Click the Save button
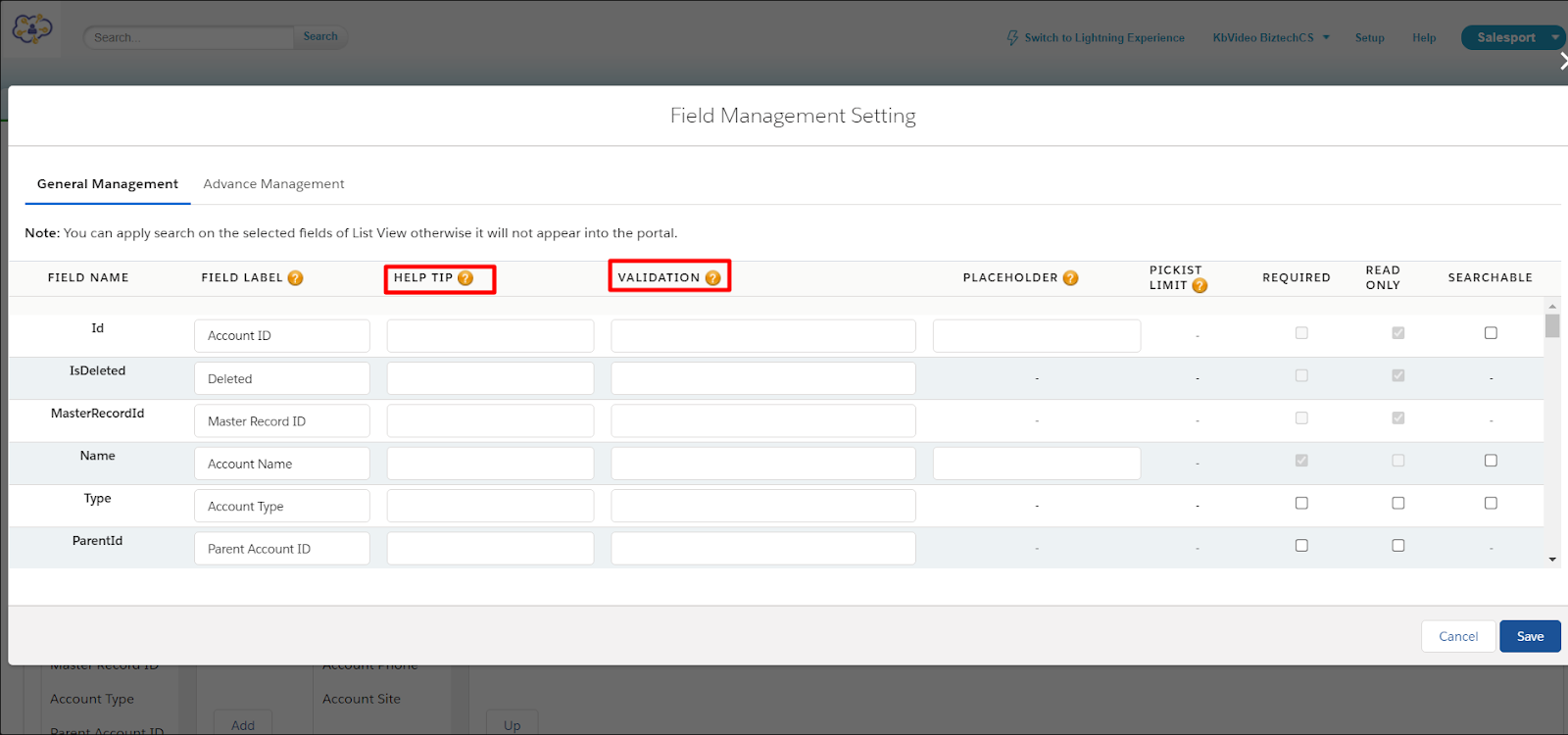The image size is (1568, 735). coord(1530,637)
